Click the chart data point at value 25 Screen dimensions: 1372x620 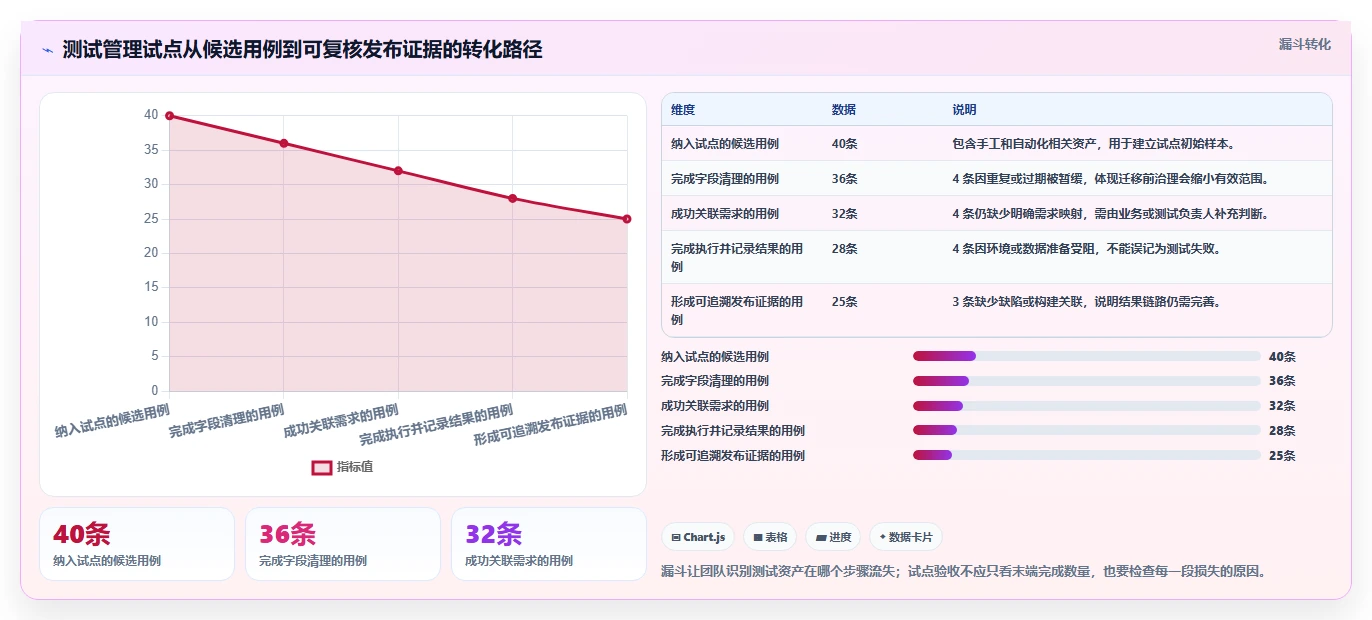pos(627,219)
